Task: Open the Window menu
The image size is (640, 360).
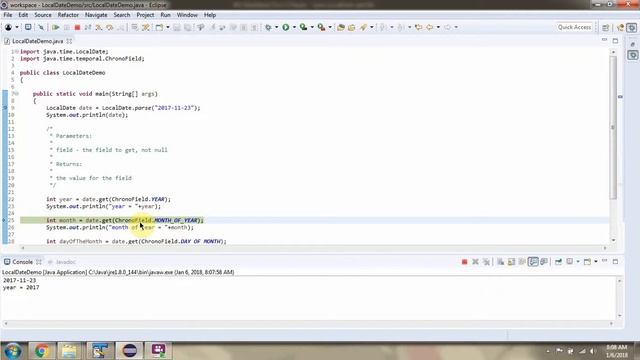Action: pyautogui.click(x=187, y=15)
